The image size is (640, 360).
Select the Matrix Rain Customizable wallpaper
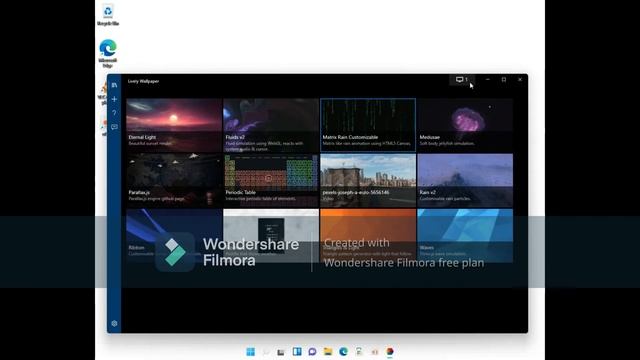coord(368,125)
